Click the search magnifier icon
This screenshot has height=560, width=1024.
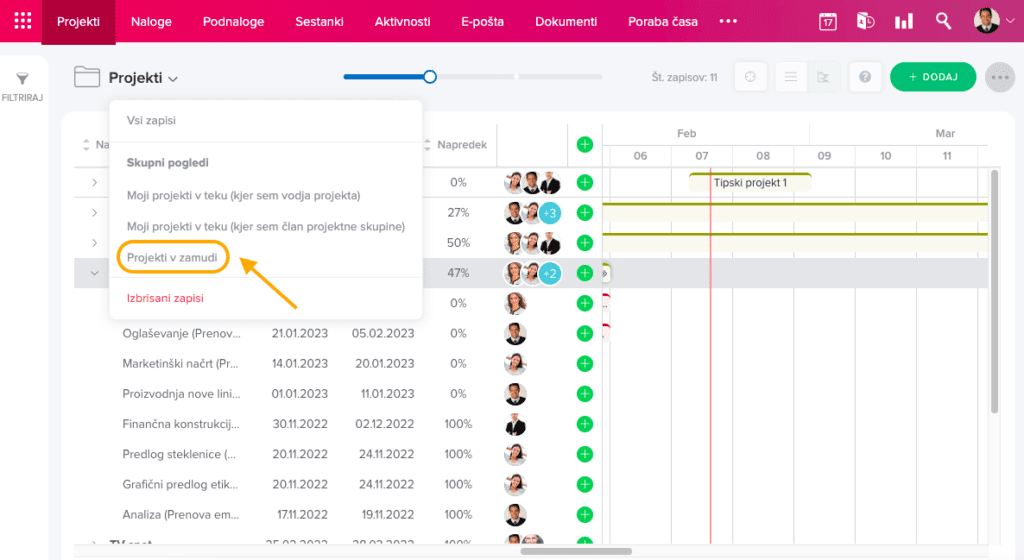943,21
